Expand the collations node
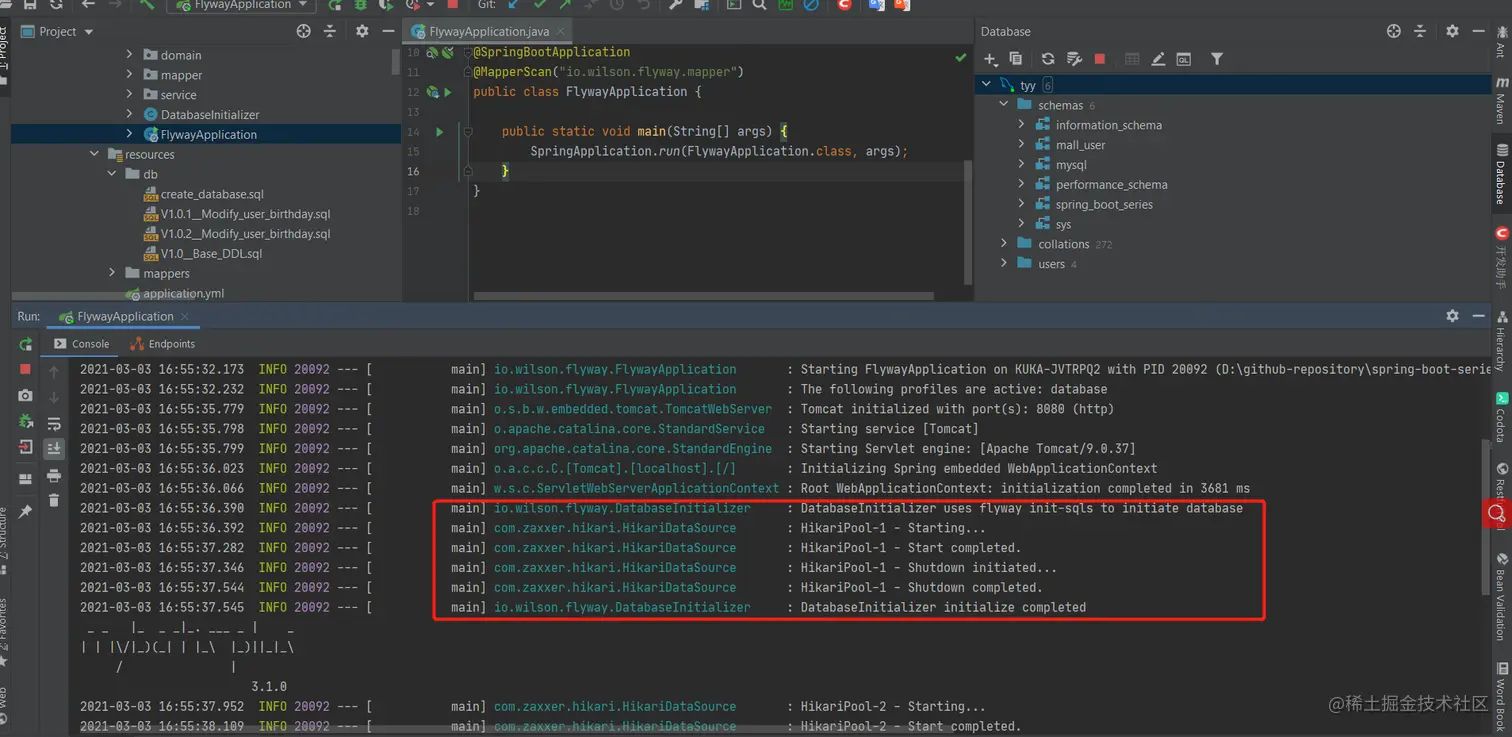1512x737 pixels. (x=1004, y=244)
